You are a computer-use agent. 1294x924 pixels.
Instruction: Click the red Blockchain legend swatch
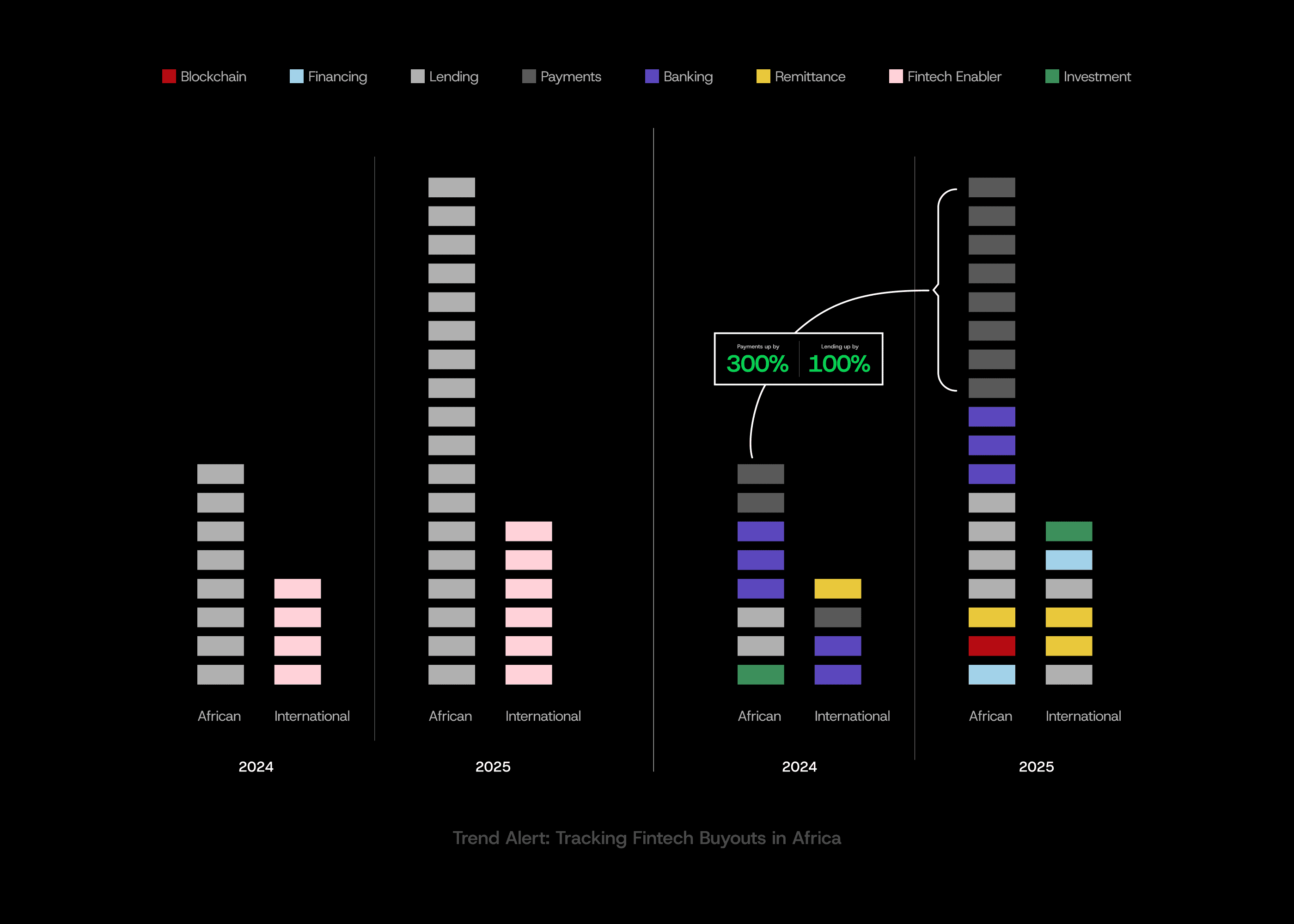tap(168, 76)
